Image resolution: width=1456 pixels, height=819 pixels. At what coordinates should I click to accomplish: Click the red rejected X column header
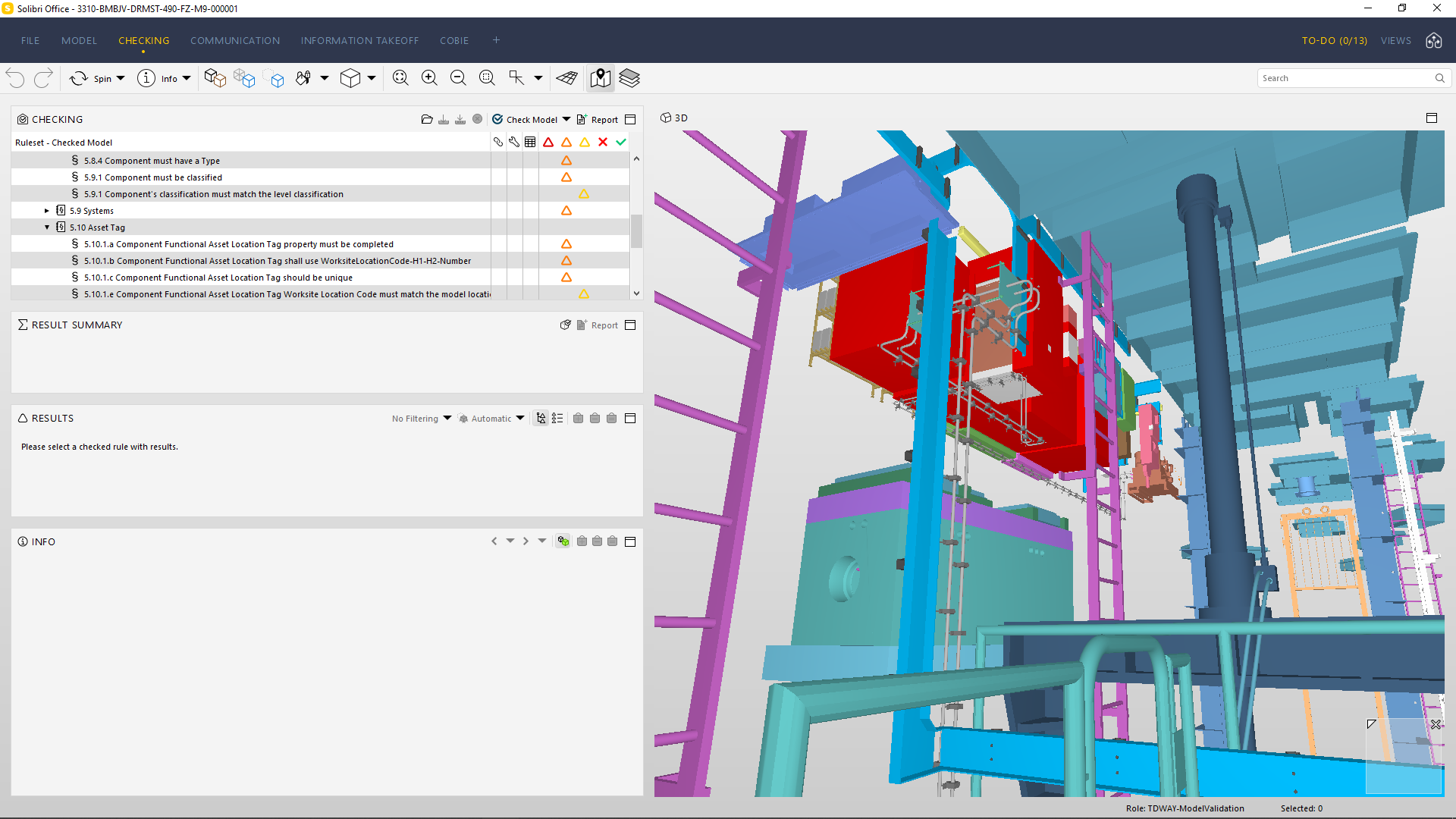[603, 142]
